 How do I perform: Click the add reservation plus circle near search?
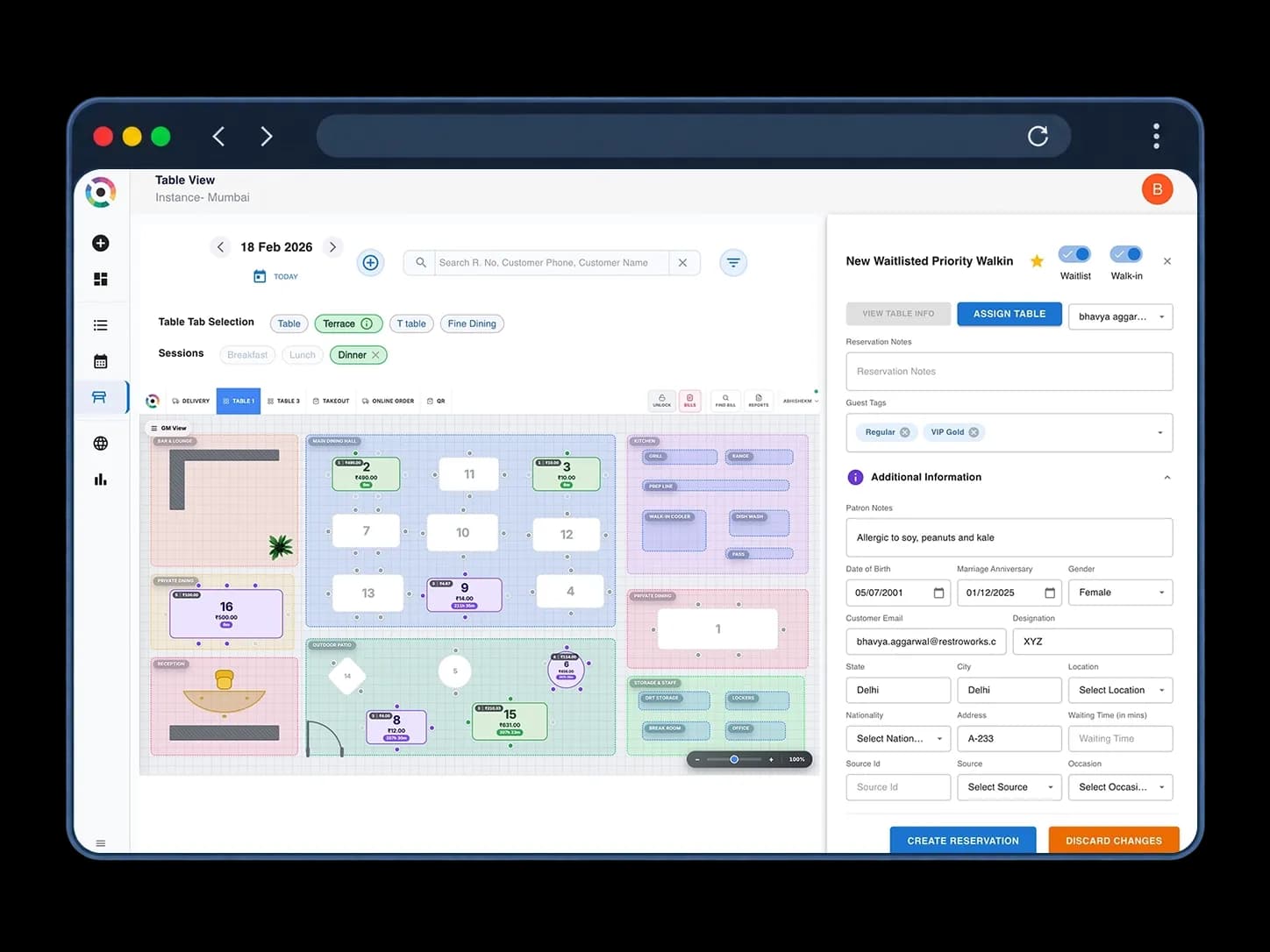(x=371, y=262)
